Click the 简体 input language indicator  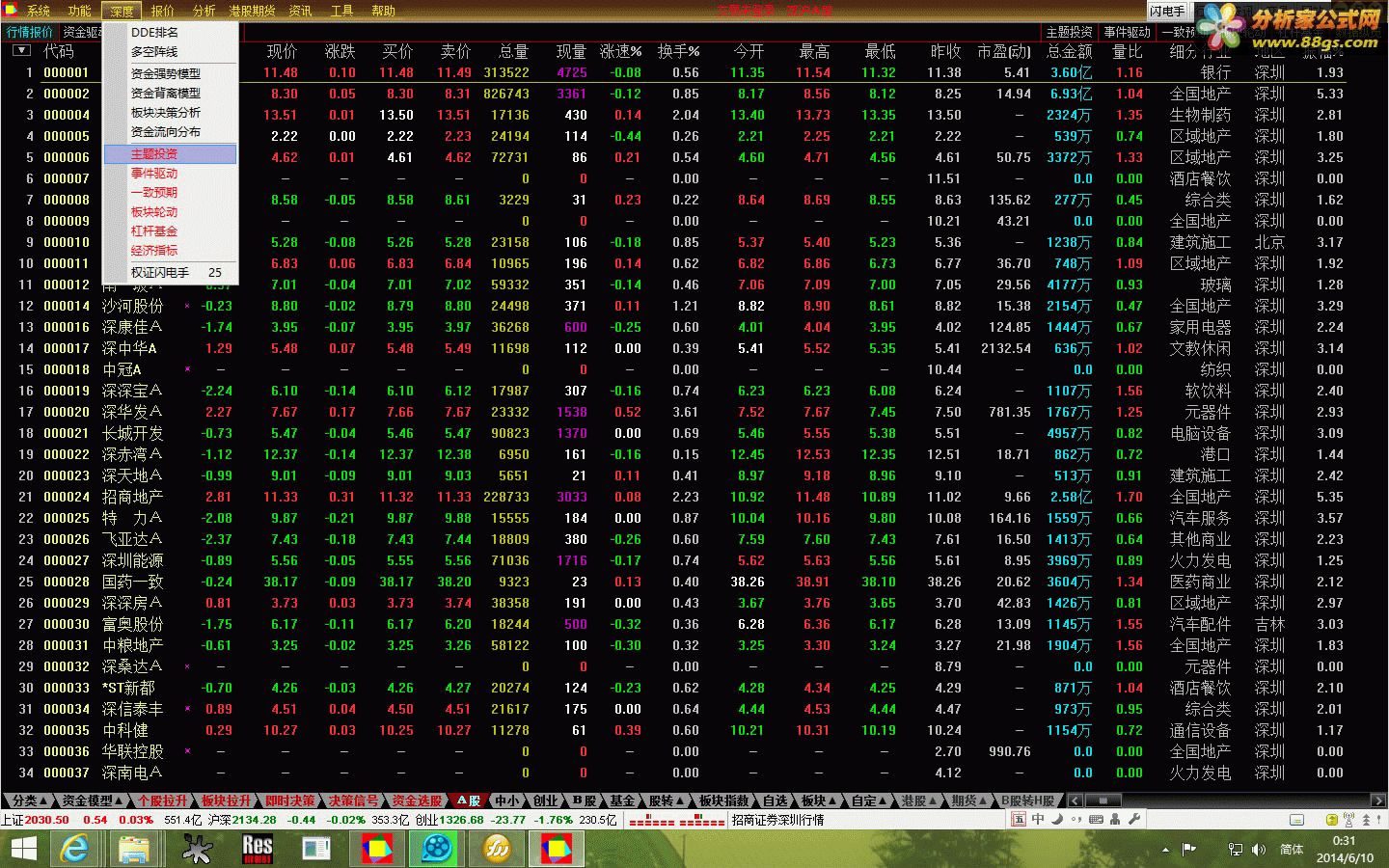(x=1293, y=849)
